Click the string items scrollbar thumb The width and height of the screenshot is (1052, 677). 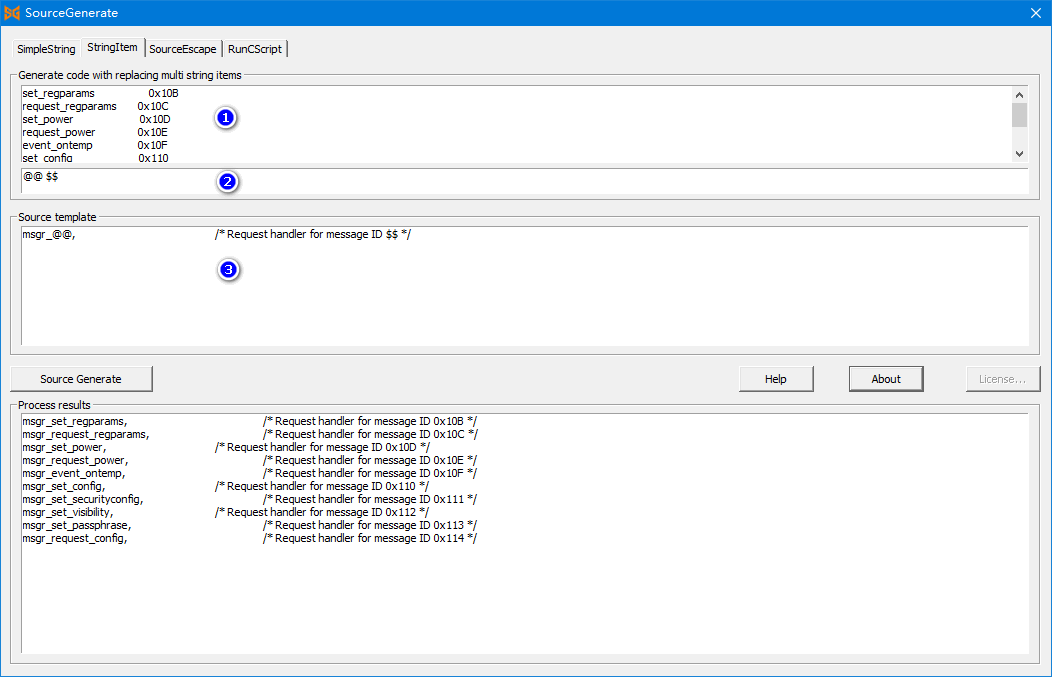pyautogui.click(x=1019, y=115)
